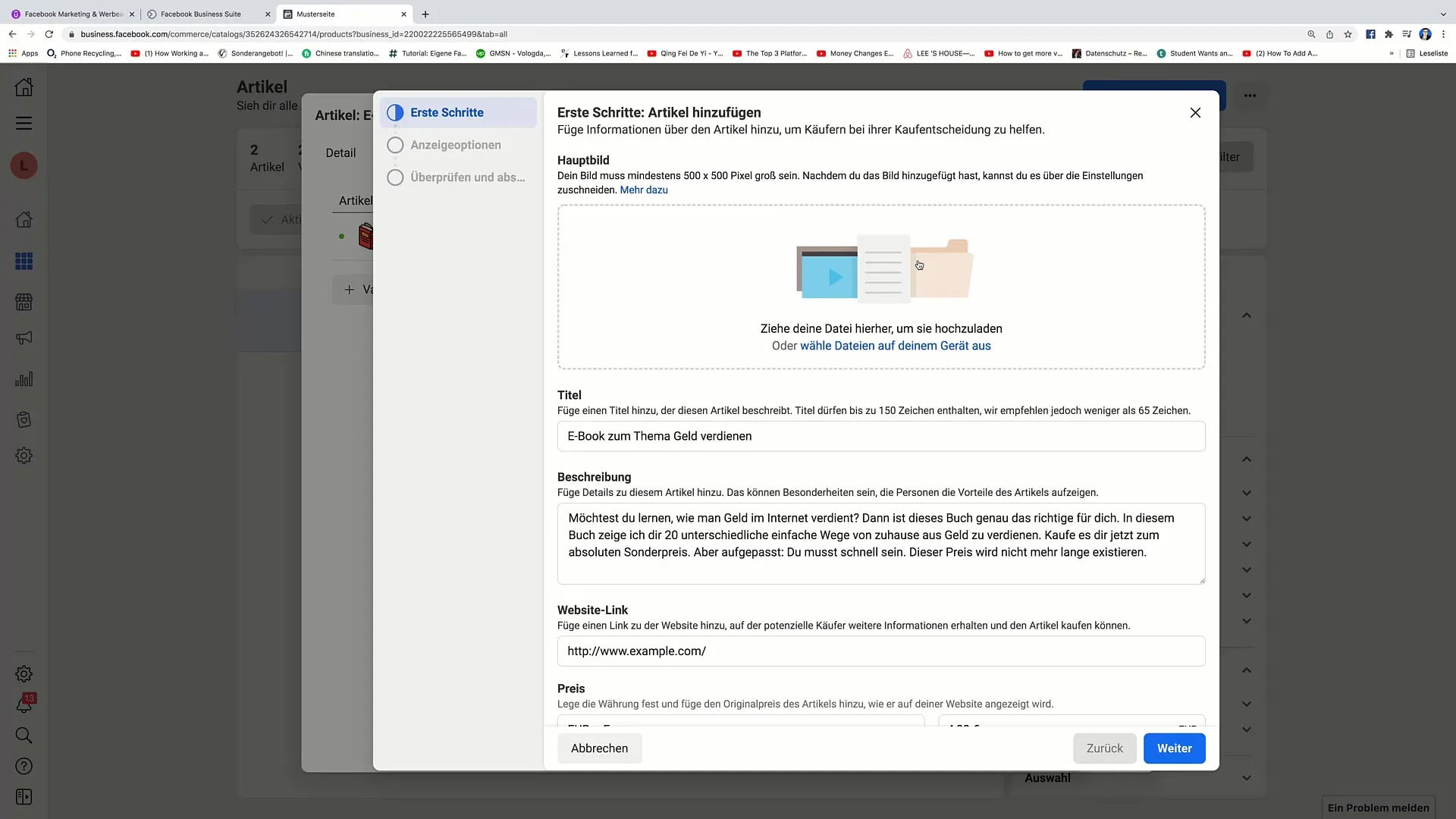The height and width of the screenshot is (819, 1456).
Task: Open the Apps bookmarks shortcut
Action: (23, 53)
